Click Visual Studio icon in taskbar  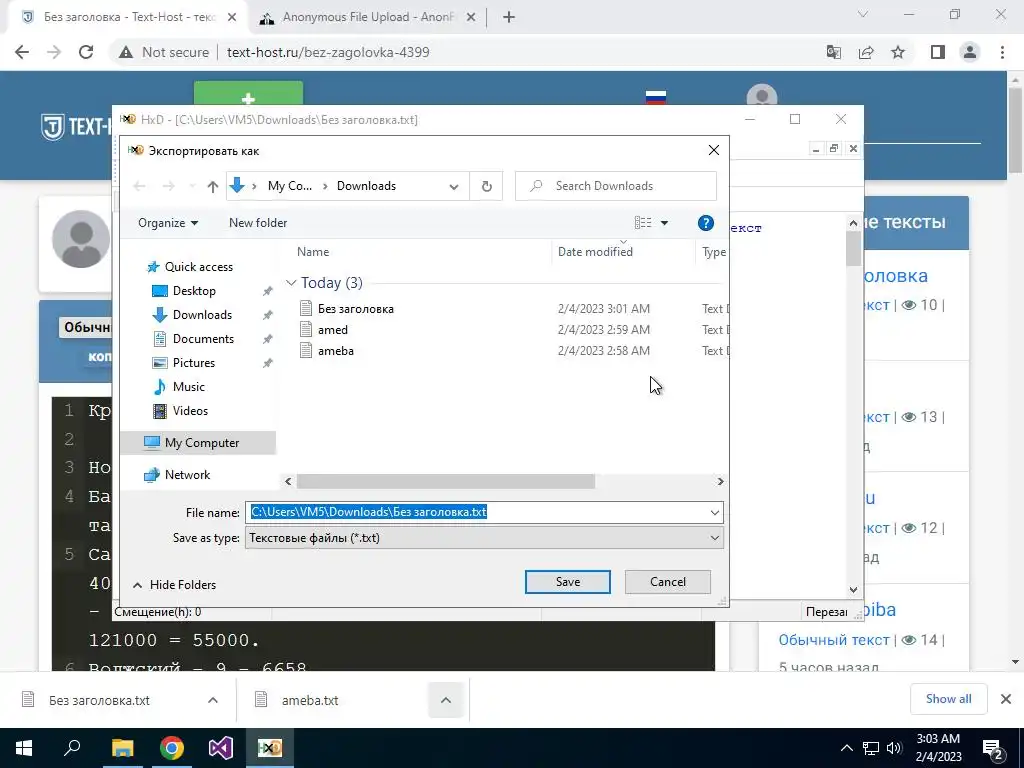221,748
